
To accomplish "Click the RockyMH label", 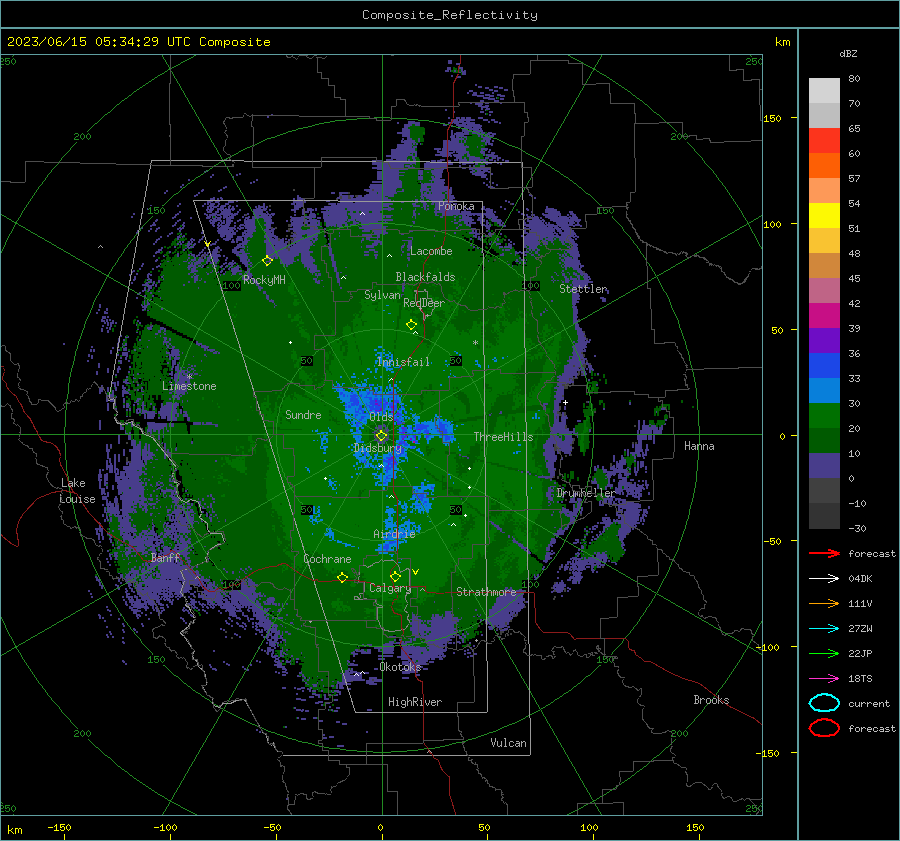I will point(264,280).
